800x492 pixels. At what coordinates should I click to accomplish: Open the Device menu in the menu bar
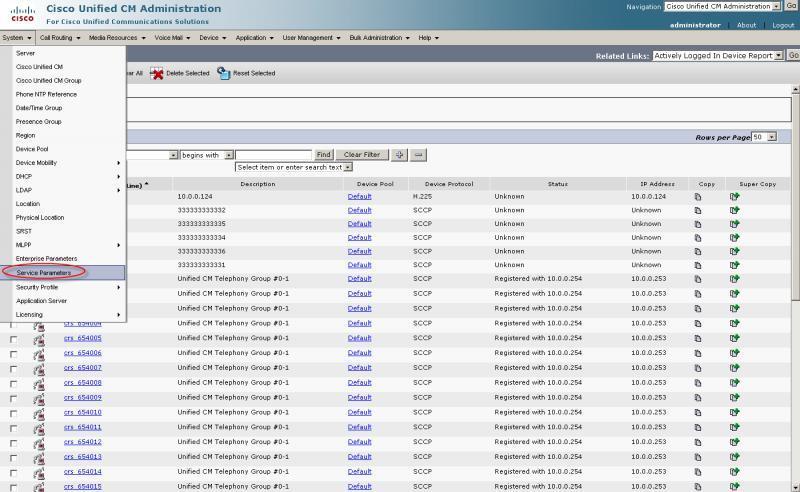212,38
